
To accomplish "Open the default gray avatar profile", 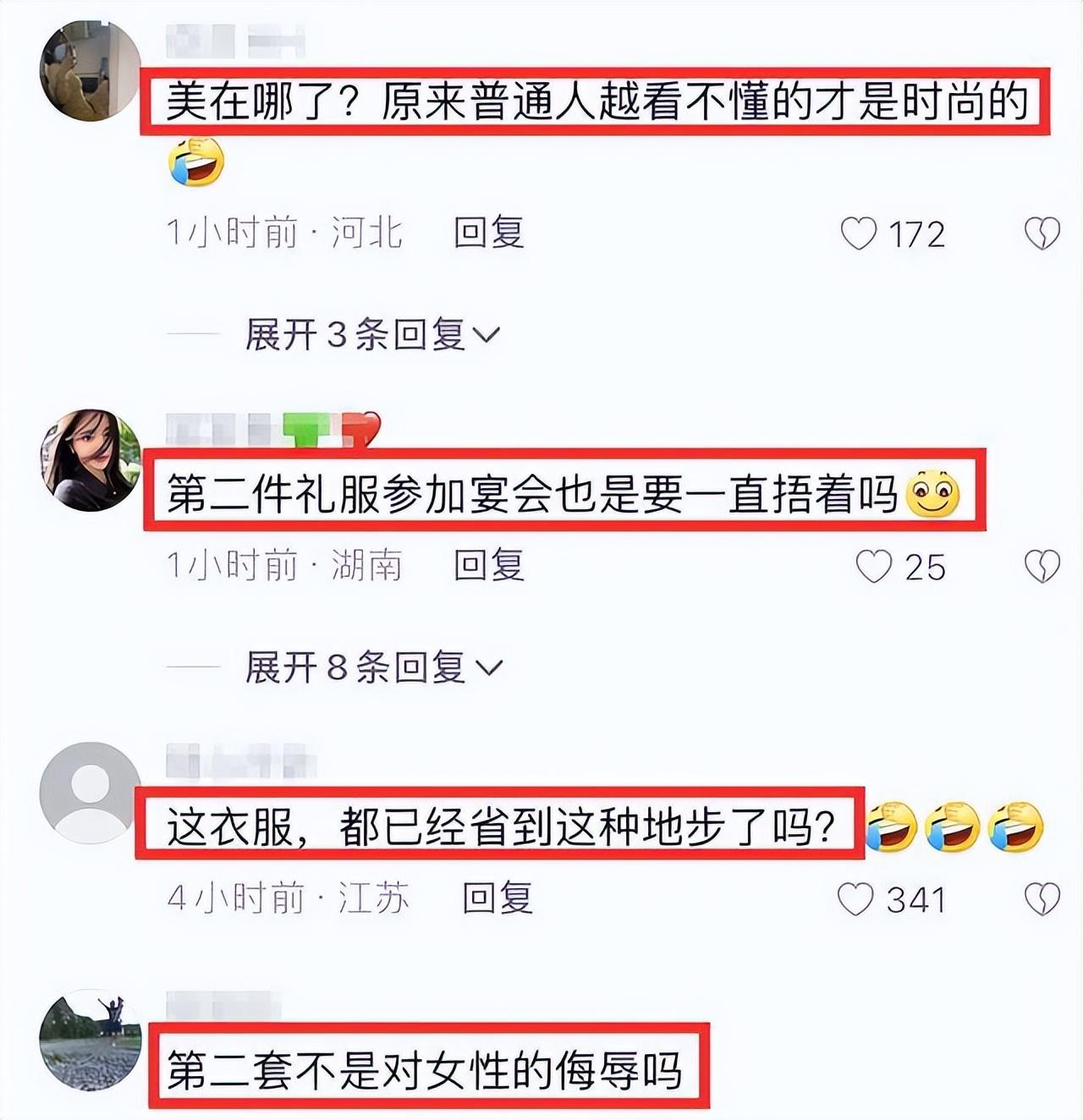I will [x=91, y=793].
